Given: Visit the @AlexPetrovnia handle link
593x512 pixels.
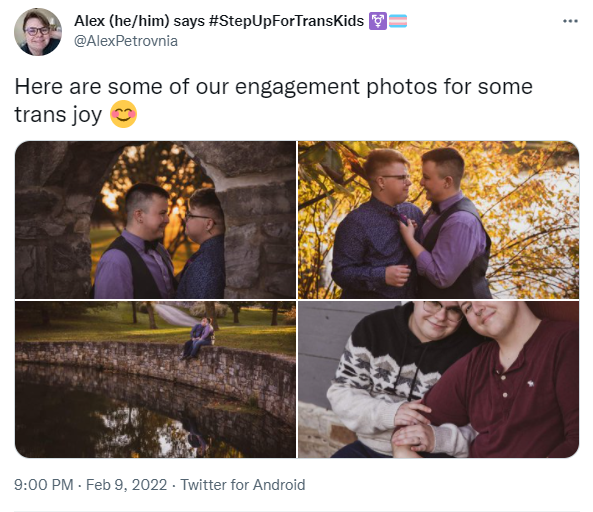Looking at the screenshot, I should (x=126, y=41).
